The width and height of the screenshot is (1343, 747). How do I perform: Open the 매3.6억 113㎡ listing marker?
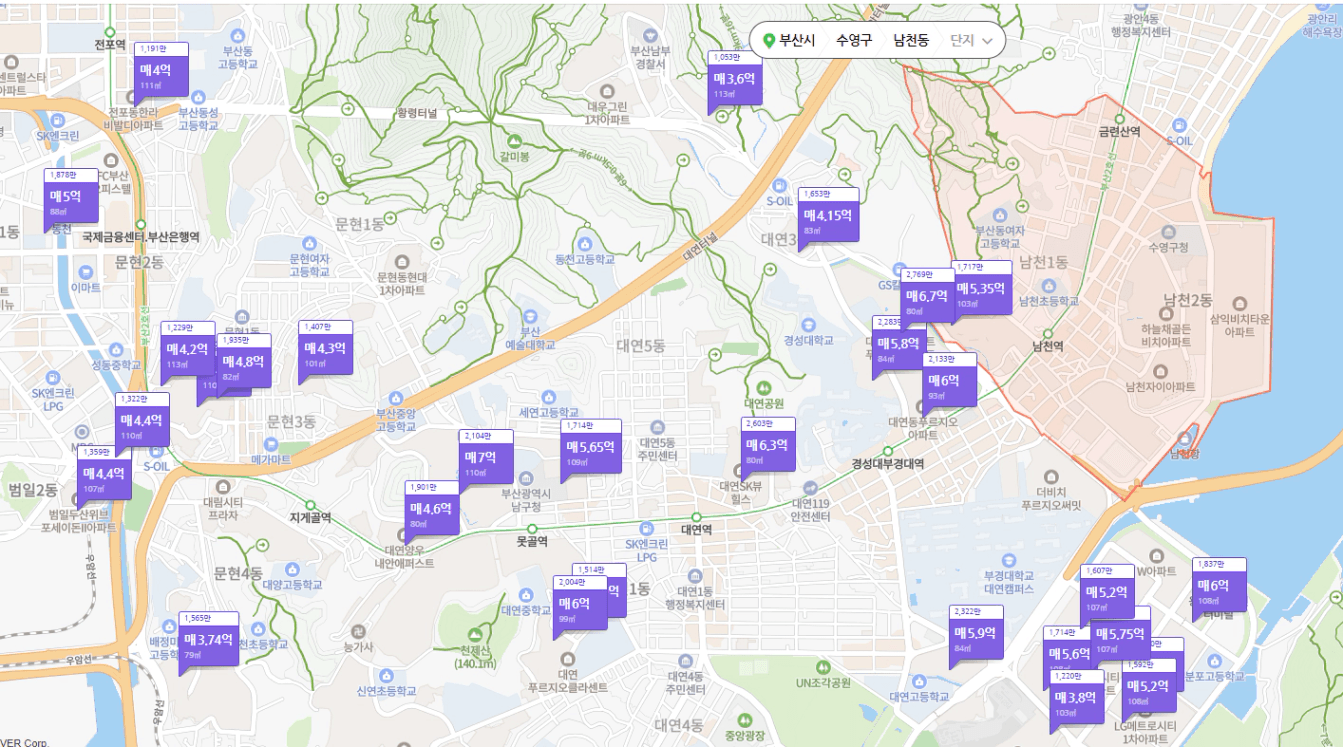[x=734, y=81]
